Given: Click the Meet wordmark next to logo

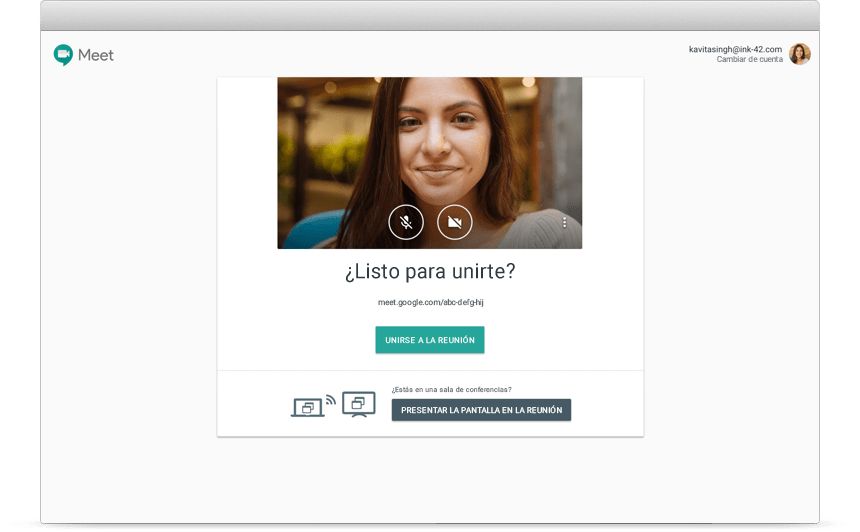Looking at the screenshot, I should click(x=96, y=55).
